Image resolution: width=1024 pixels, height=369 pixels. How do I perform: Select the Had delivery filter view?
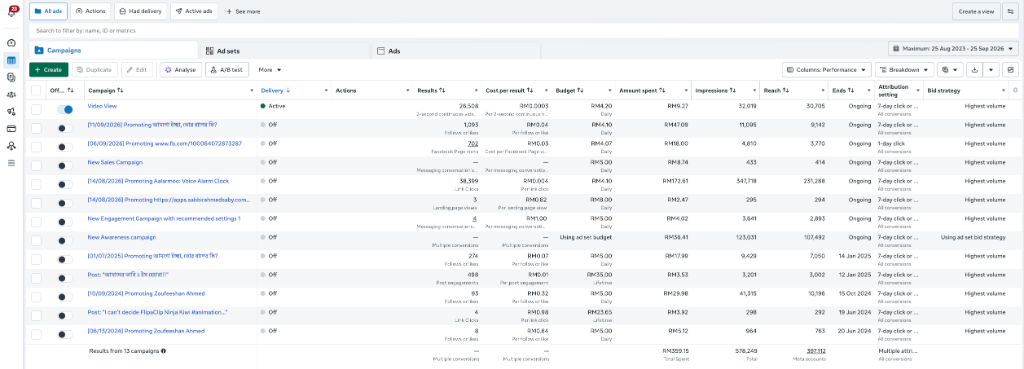click(140, 12)
